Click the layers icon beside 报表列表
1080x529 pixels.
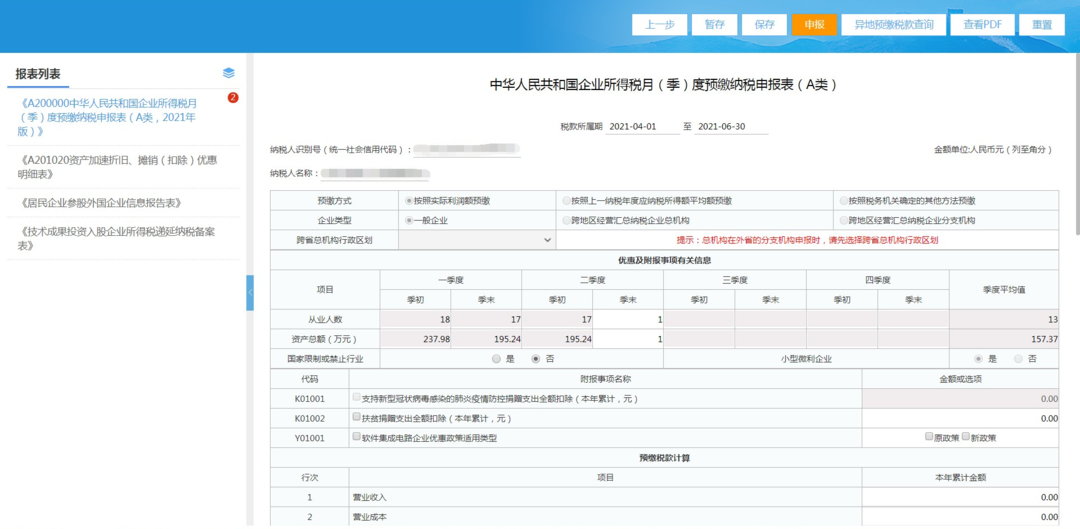(229, 74)
